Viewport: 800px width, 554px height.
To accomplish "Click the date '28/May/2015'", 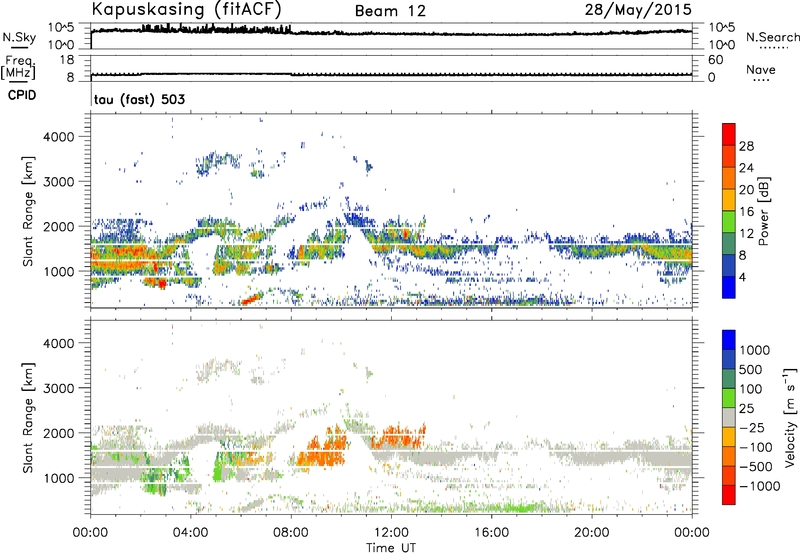I will (638, 10).
